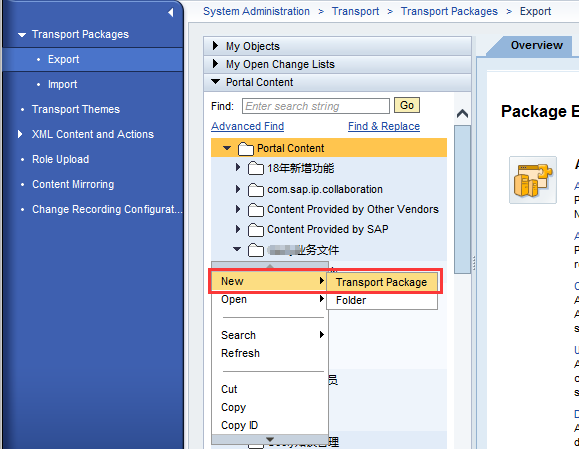Click the com.sap.ip.collaboration folder icon
Viewport: 579px width, 449px height.
256,190
